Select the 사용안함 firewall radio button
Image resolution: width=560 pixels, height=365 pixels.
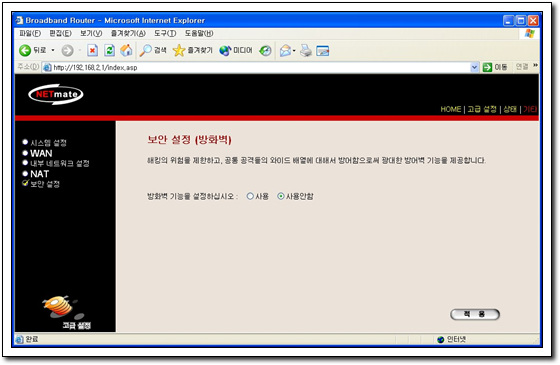click(x=281, y=196)
